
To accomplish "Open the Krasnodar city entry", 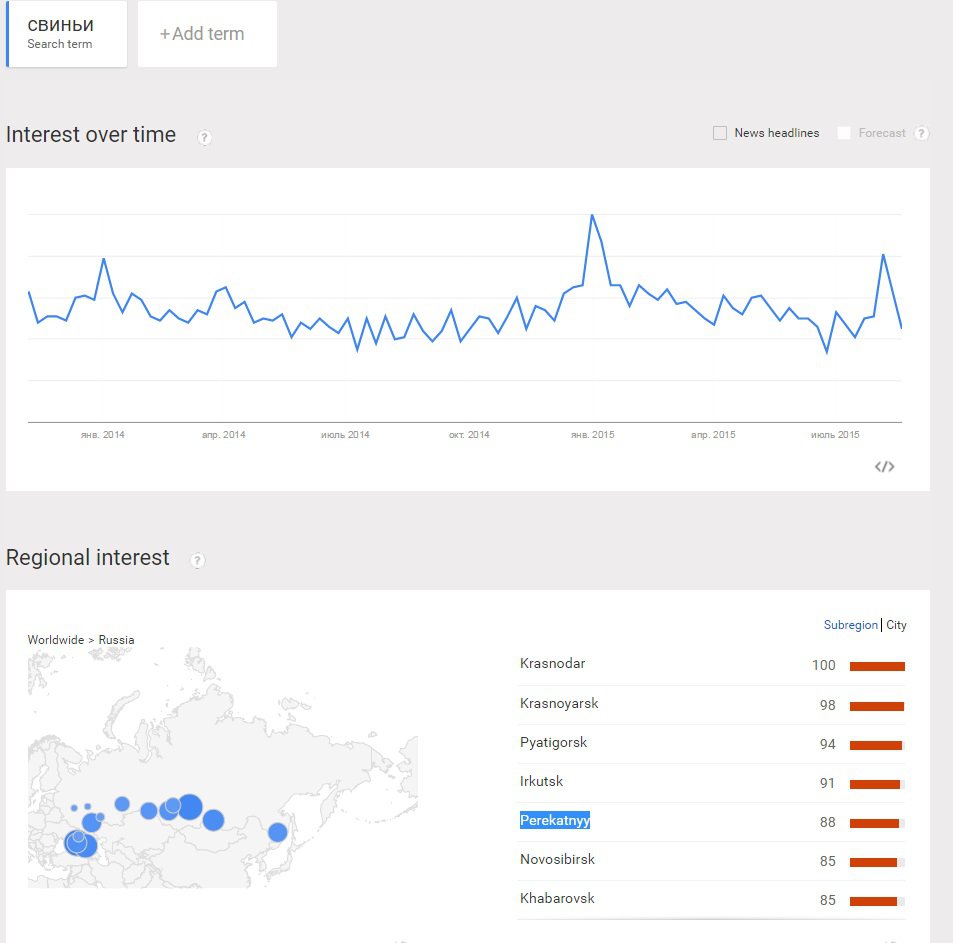I will (553, 664).
